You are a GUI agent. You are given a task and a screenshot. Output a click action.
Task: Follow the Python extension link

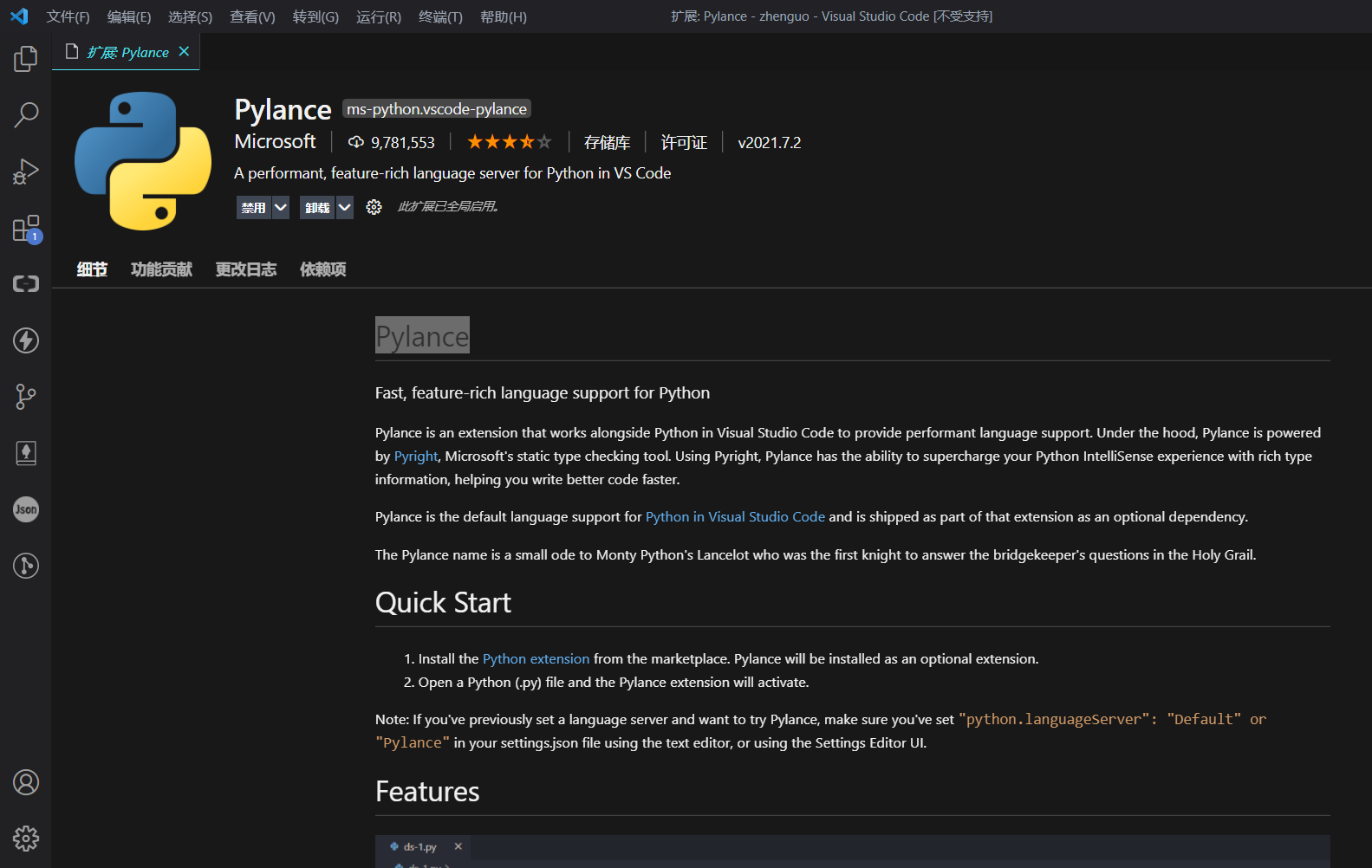tap(536, 658)
